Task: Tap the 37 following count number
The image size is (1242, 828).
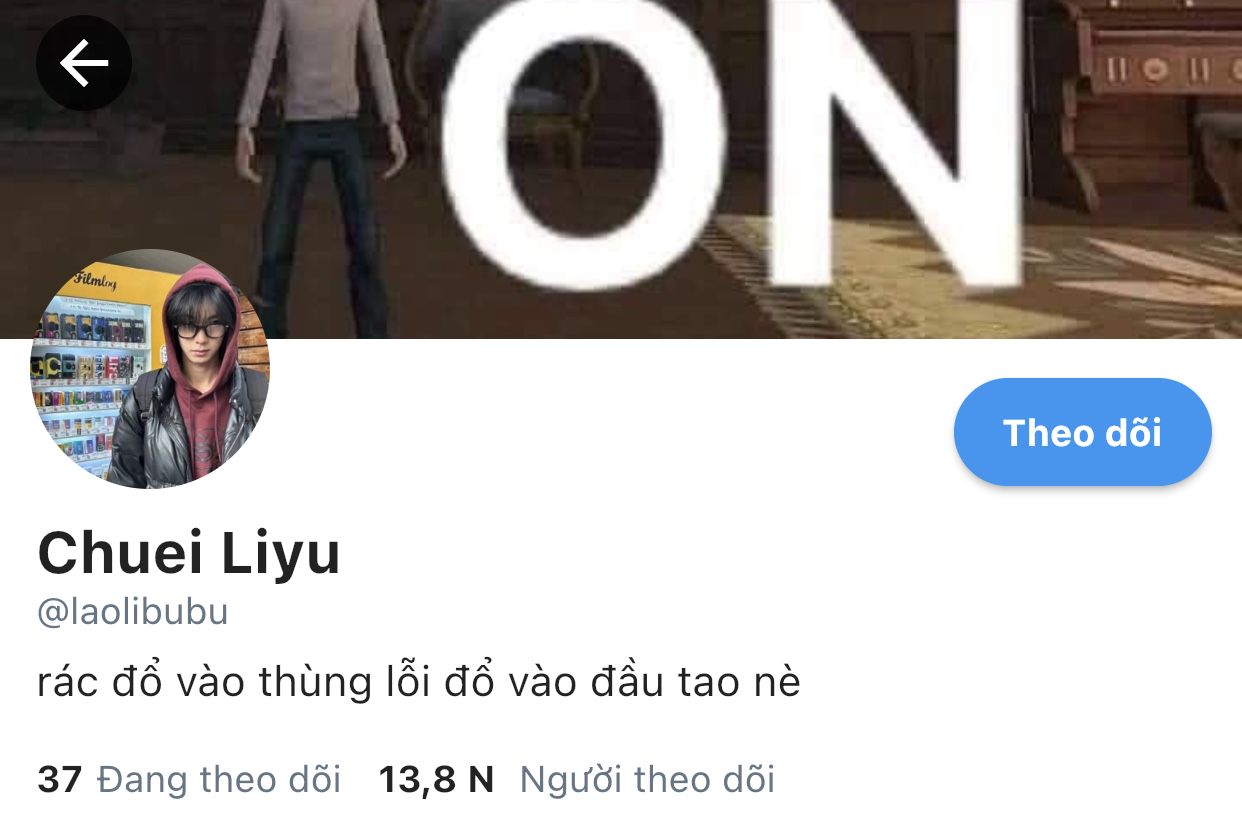Action: pos(59,779)
